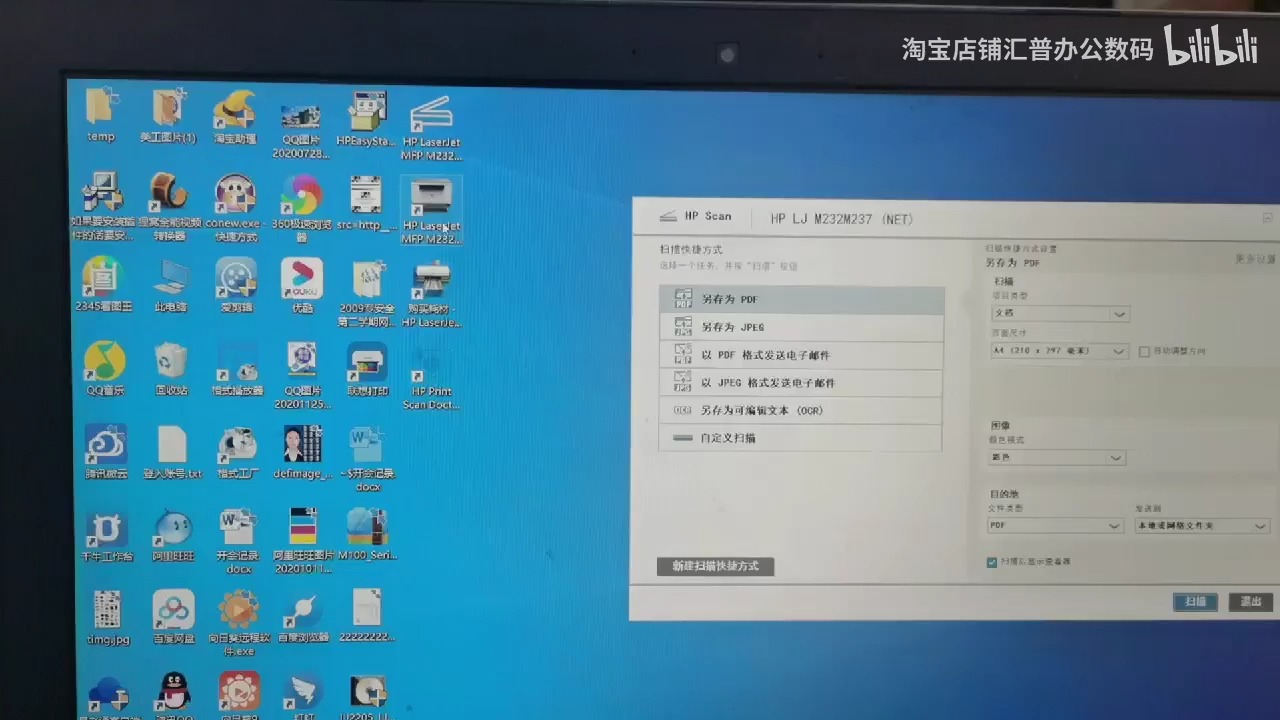Click 新建扫描快捷方式 button
The image size is (1280, 720).
click(x=715, y=566)
